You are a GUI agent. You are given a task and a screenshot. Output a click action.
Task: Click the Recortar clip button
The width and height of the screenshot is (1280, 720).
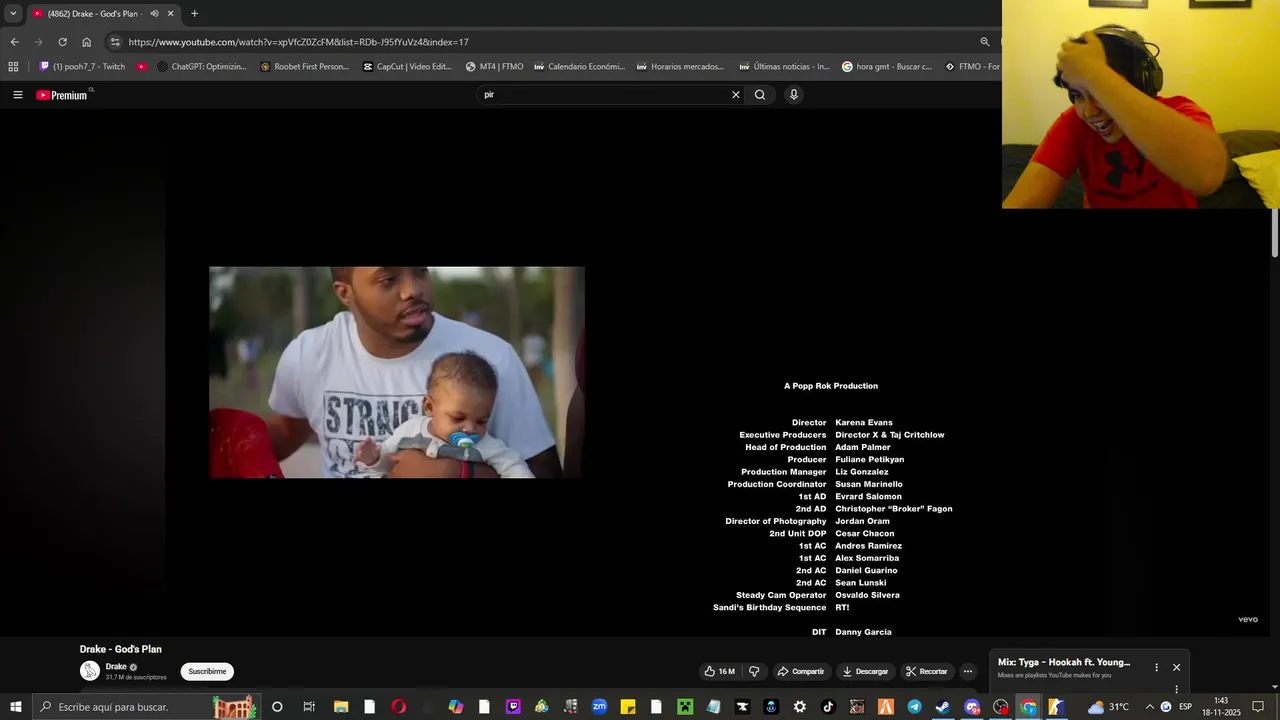click(x=926, y=671)
